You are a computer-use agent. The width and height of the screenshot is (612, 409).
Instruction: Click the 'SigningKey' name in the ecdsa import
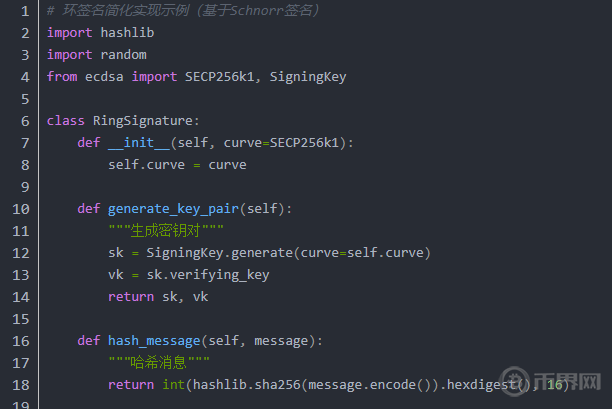pyautogui.click(x=308, y=77)
